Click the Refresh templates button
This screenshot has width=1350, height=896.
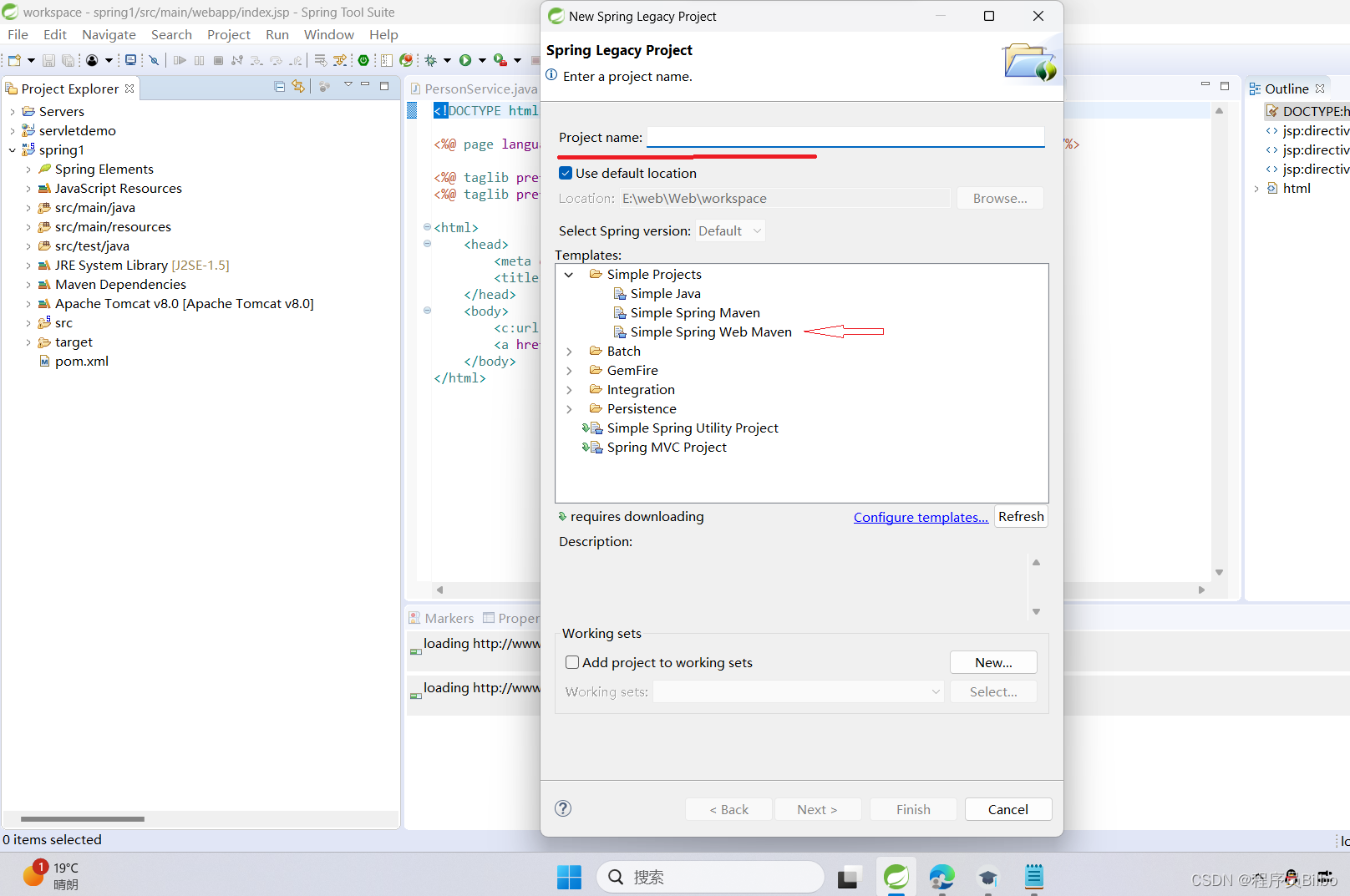pyautogui.click(x=1021, y=517)
